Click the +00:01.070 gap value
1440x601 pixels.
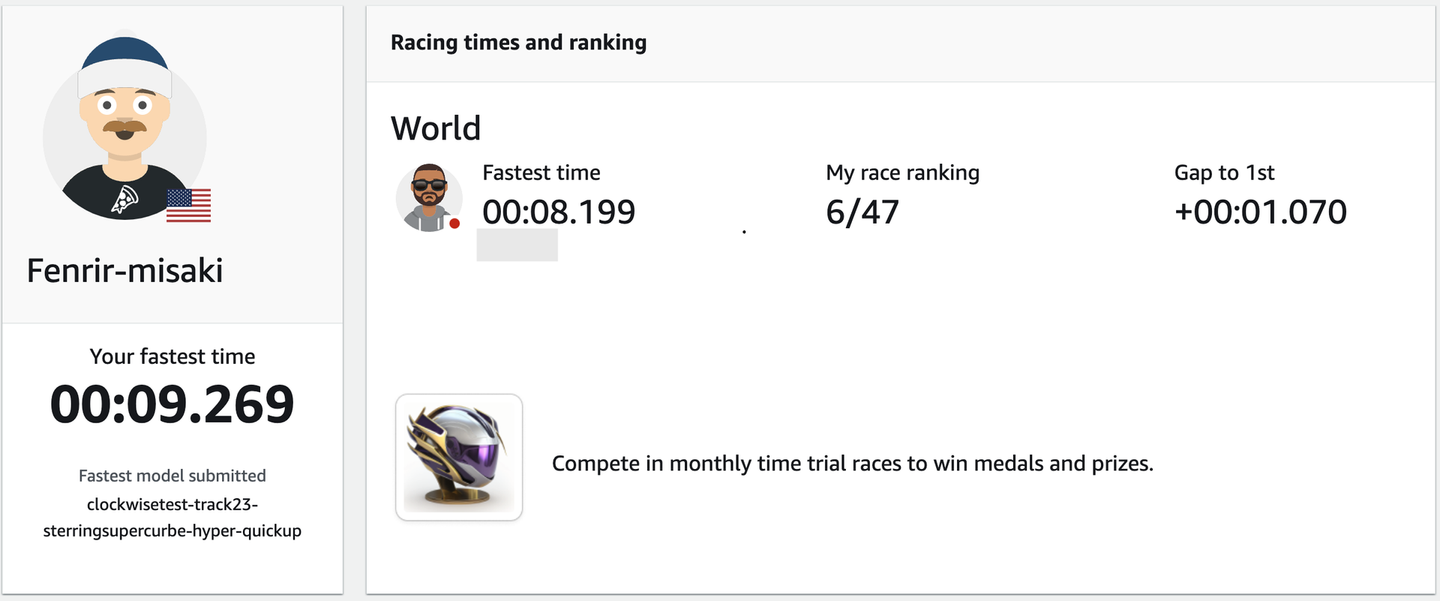pyautogui.click(x=1260, y=212)
